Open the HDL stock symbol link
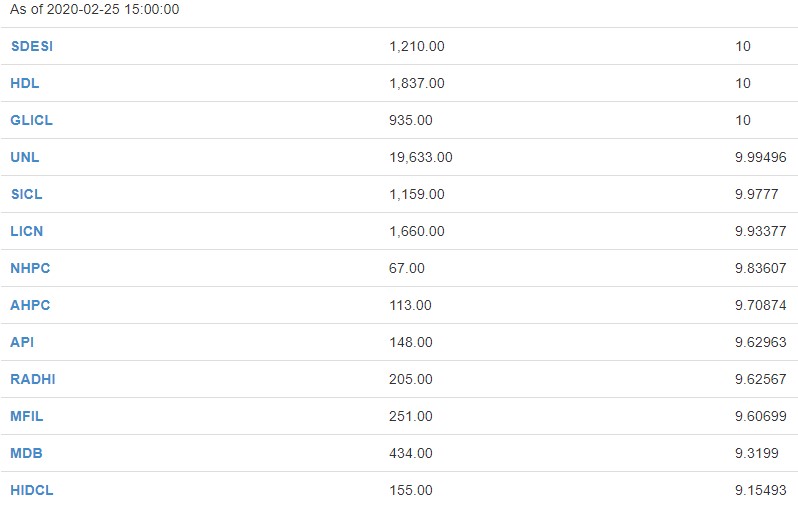798x507 pixels. (x=25, y=83)
